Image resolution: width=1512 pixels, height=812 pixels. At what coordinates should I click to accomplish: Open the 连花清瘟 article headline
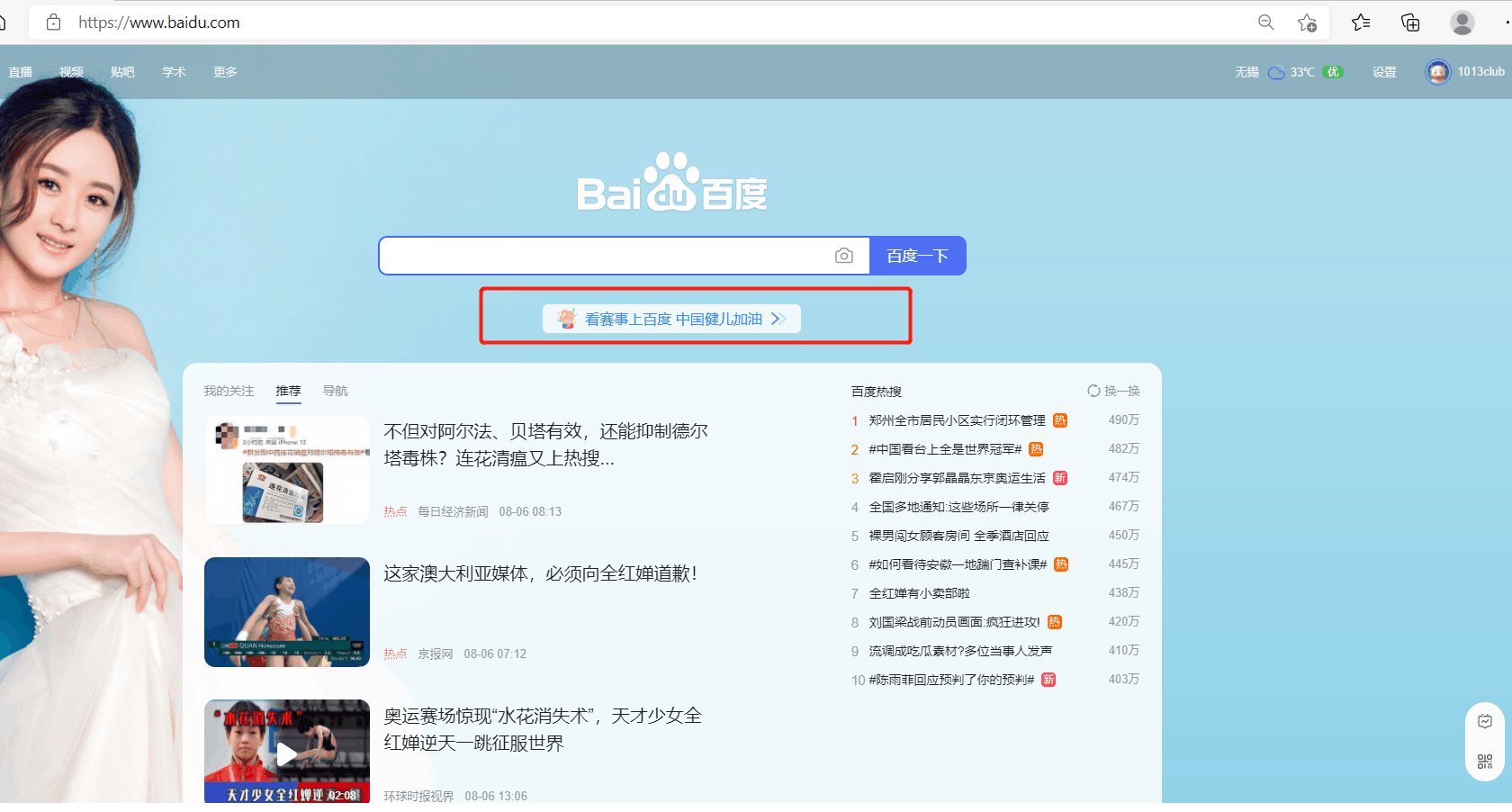point(546,445)
